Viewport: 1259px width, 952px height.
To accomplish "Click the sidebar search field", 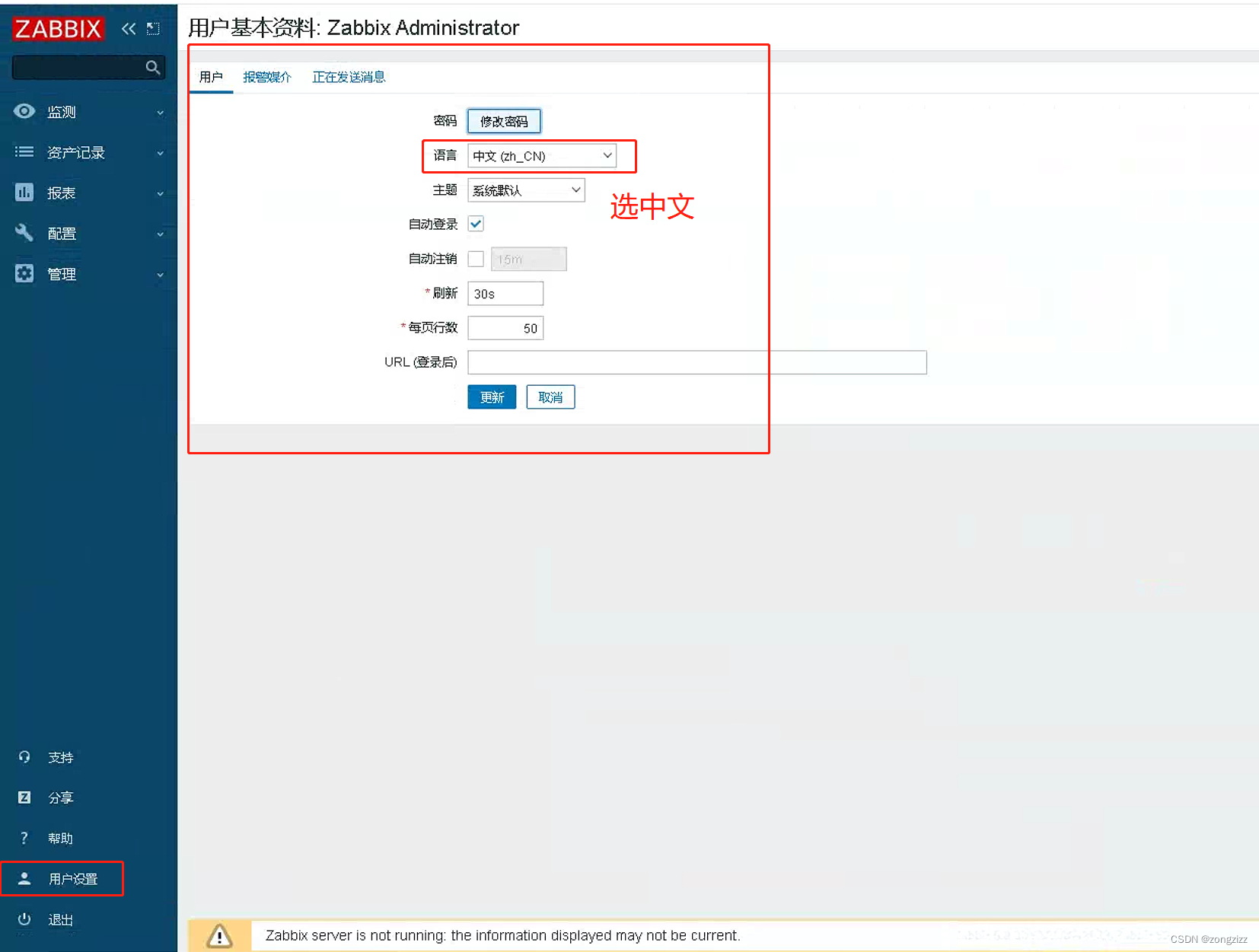I will [88, 68].
